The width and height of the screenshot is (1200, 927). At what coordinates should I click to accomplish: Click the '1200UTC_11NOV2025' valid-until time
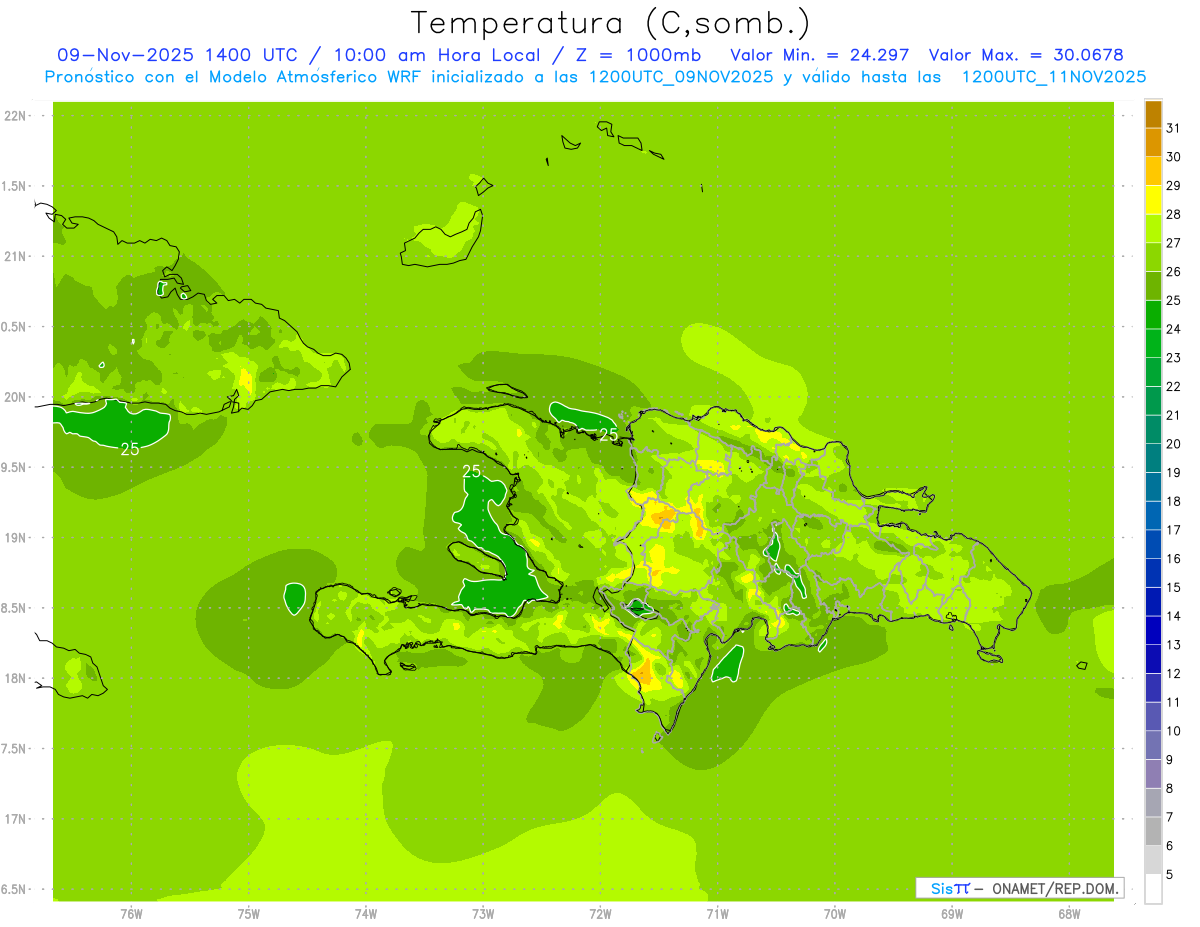pyautogui.click(x=1054, y=76)
